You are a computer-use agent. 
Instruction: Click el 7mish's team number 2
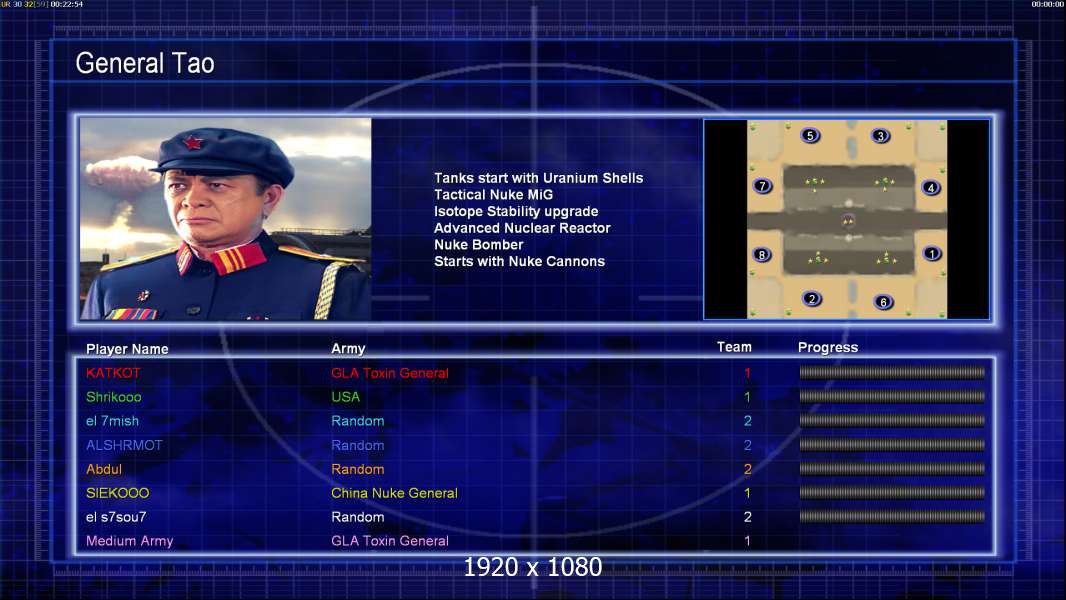(x=747, y=421)
